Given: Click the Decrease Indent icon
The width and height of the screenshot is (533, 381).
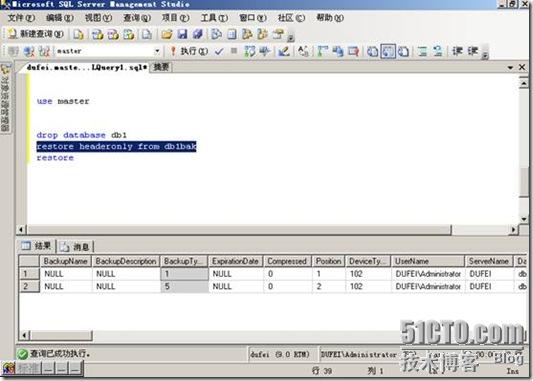Looking at the screenshot, I should [x=457, y=51].
